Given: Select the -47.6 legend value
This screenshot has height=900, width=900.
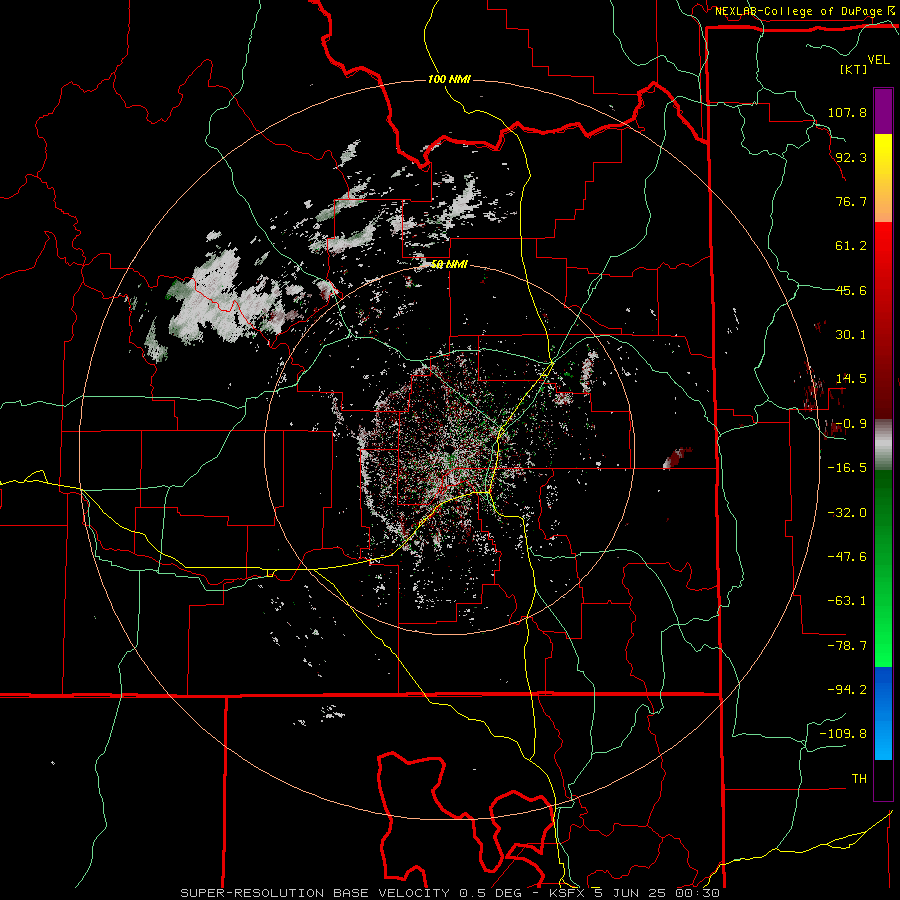Looking at the screenshot, I should pos(847,557).
